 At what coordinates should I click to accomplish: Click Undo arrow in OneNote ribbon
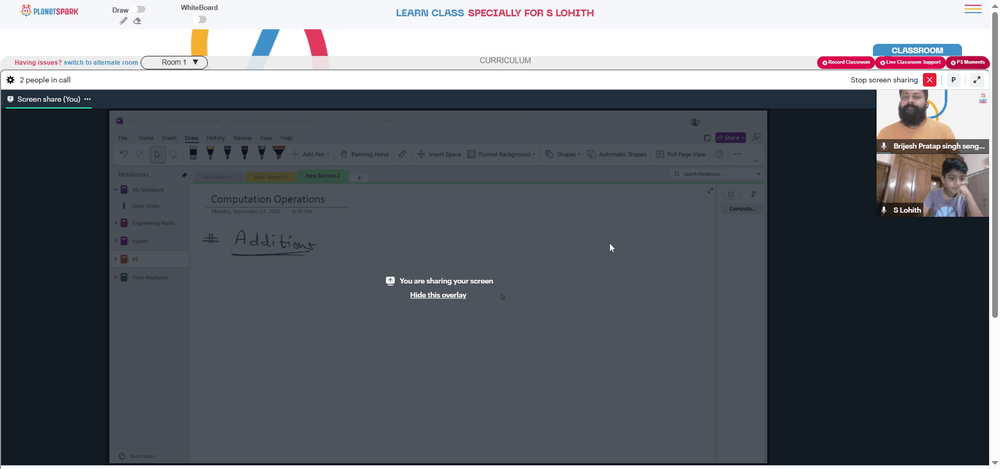(x=124, y=154)
